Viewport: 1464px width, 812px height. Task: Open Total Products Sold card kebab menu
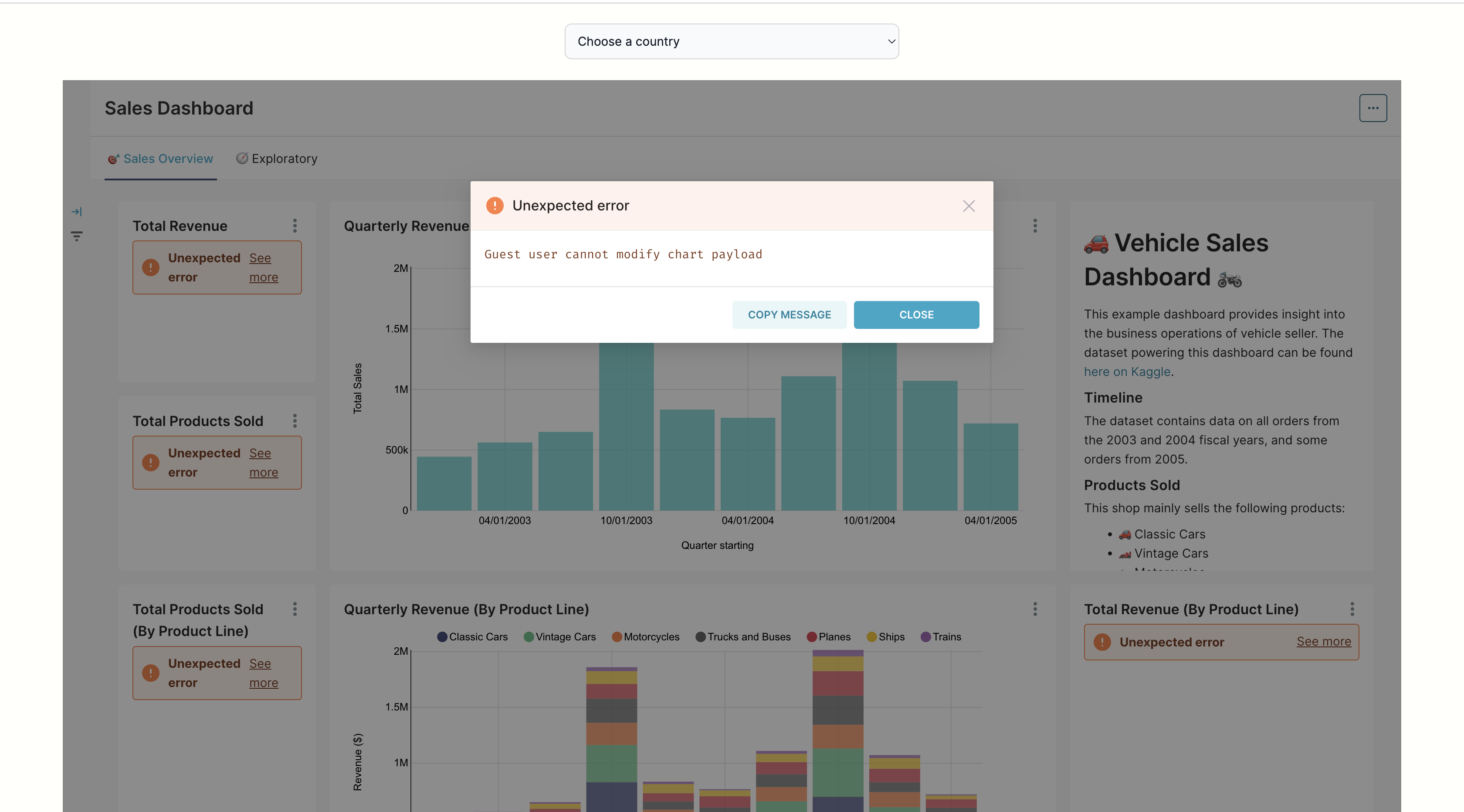click(295, 420)
